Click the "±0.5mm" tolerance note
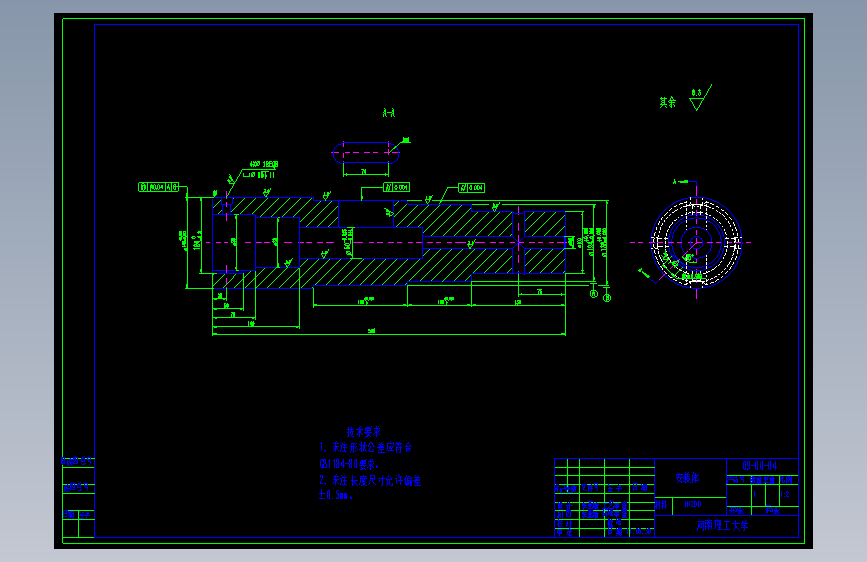Viewport: 867px width, 562px height. [335, 495]
